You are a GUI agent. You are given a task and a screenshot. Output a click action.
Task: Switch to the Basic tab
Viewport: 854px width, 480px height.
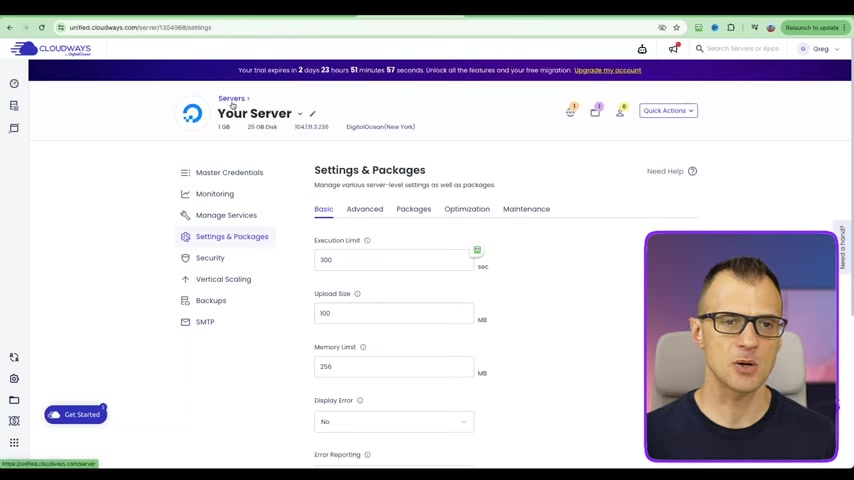324,209
